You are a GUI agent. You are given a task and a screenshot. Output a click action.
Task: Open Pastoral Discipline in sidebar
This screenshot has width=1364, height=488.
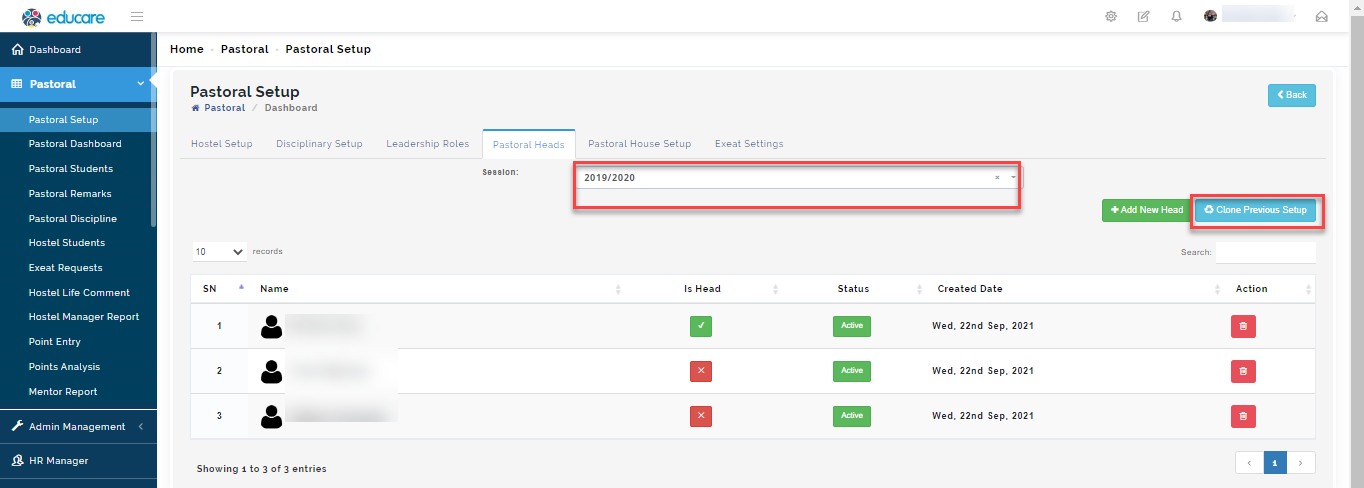[x=73, y=219]
